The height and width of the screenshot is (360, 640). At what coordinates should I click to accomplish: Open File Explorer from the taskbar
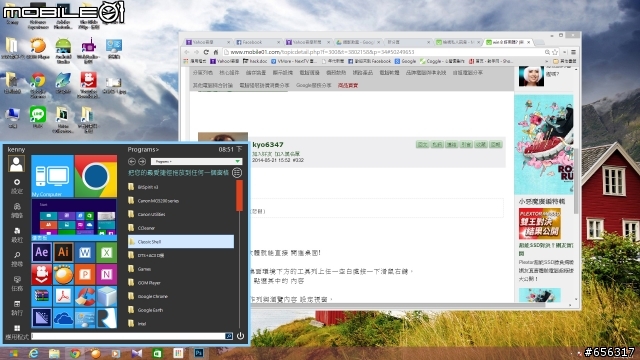coord(54,353)
